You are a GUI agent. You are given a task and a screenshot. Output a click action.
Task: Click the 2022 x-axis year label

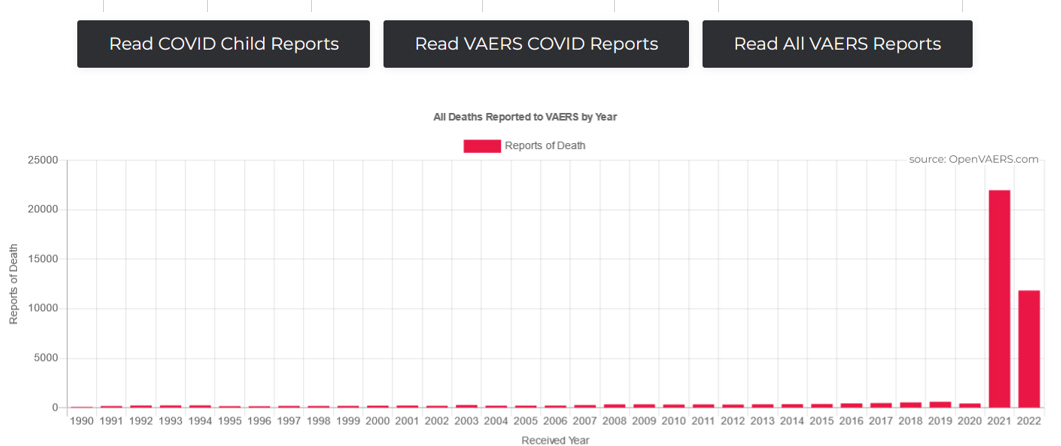coord(1029,422)
